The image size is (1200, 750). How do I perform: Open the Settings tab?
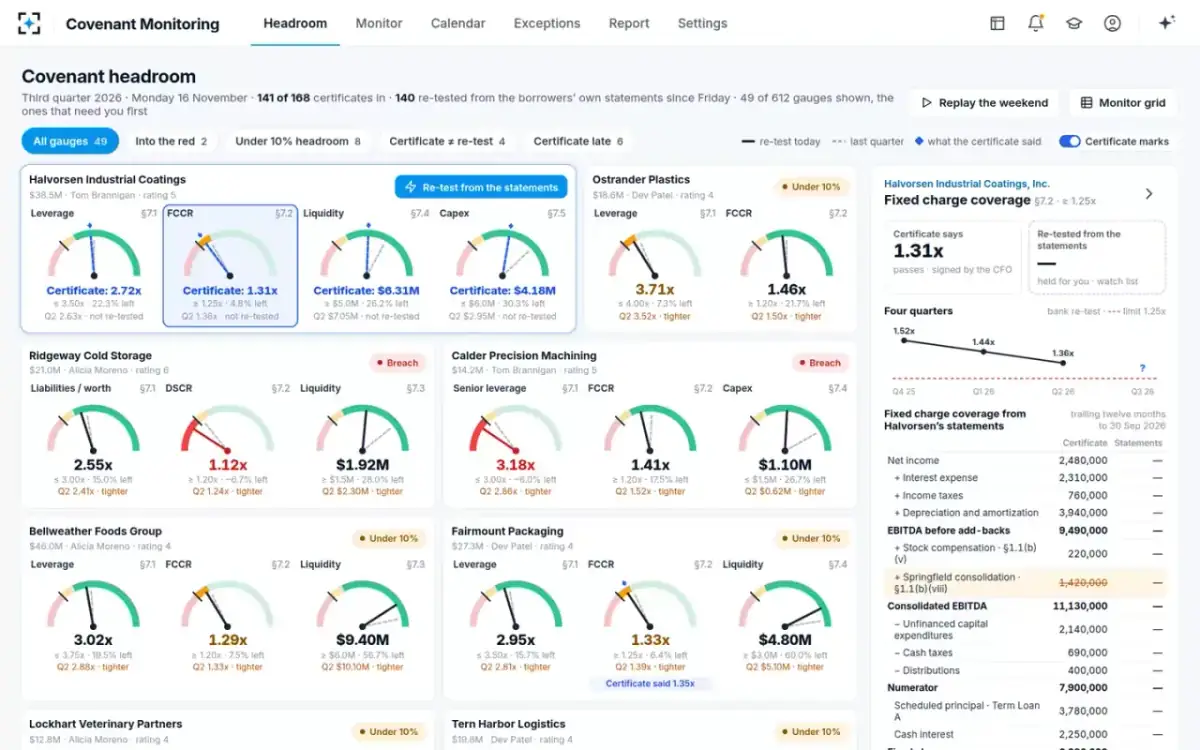click(702, 23)
